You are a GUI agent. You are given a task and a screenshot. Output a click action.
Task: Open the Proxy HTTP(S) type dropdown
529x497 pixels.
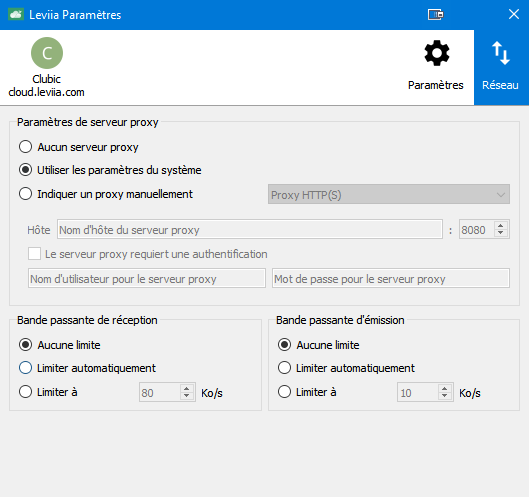click(x=389, y=194)
